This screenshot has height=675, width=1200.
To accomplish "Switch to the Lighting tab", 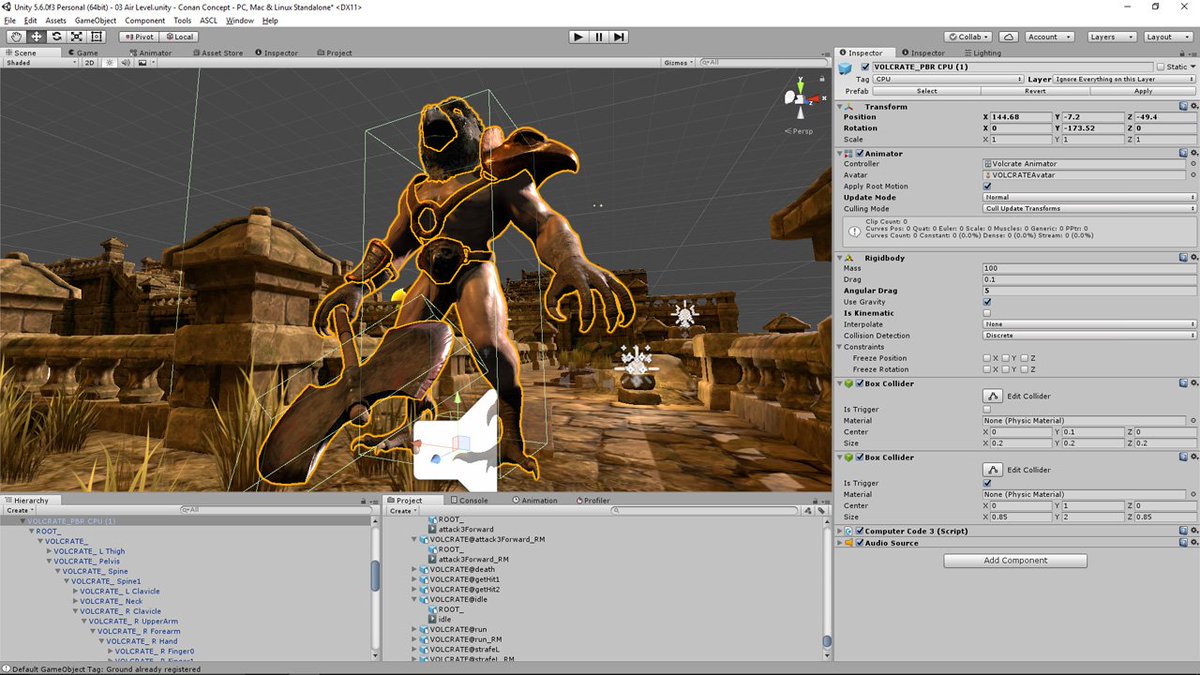I will coord(982,53).
